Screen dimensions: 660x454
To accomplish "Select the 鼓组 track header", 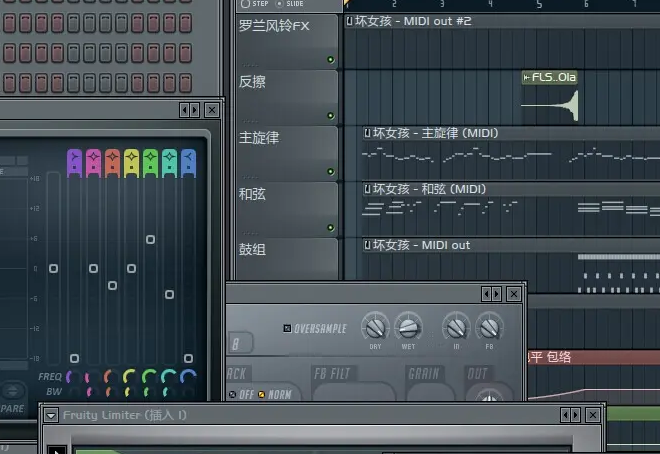I will pyautogui.click(x=287, y=259).
